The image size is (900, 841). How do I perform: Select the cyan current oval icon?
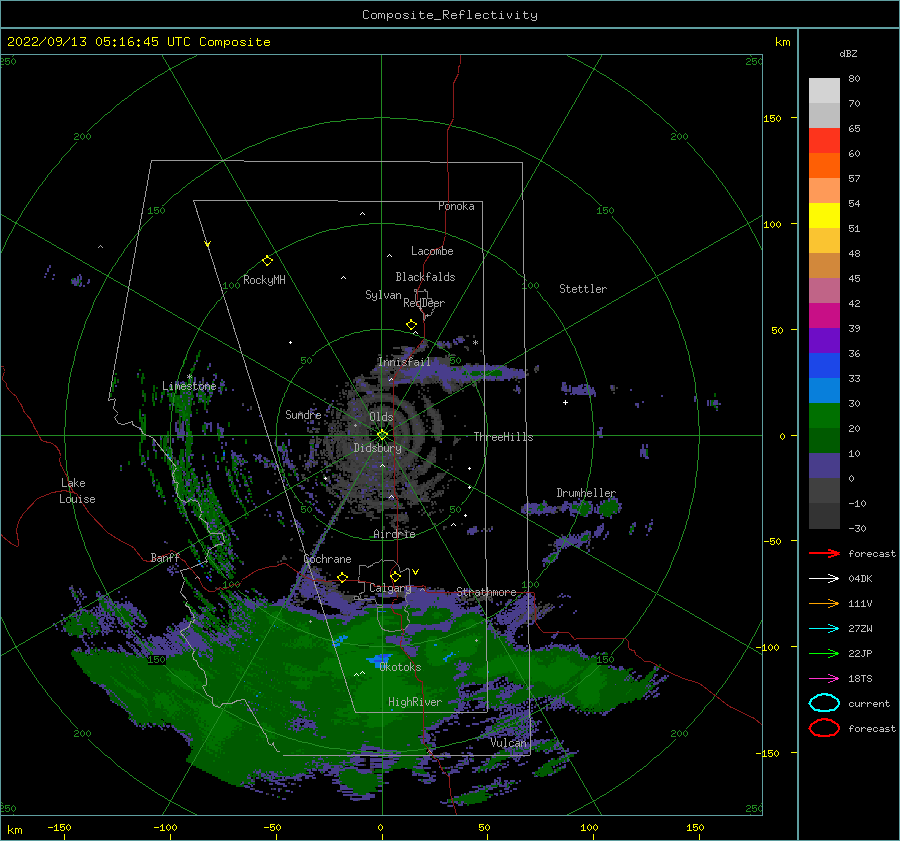824,703
